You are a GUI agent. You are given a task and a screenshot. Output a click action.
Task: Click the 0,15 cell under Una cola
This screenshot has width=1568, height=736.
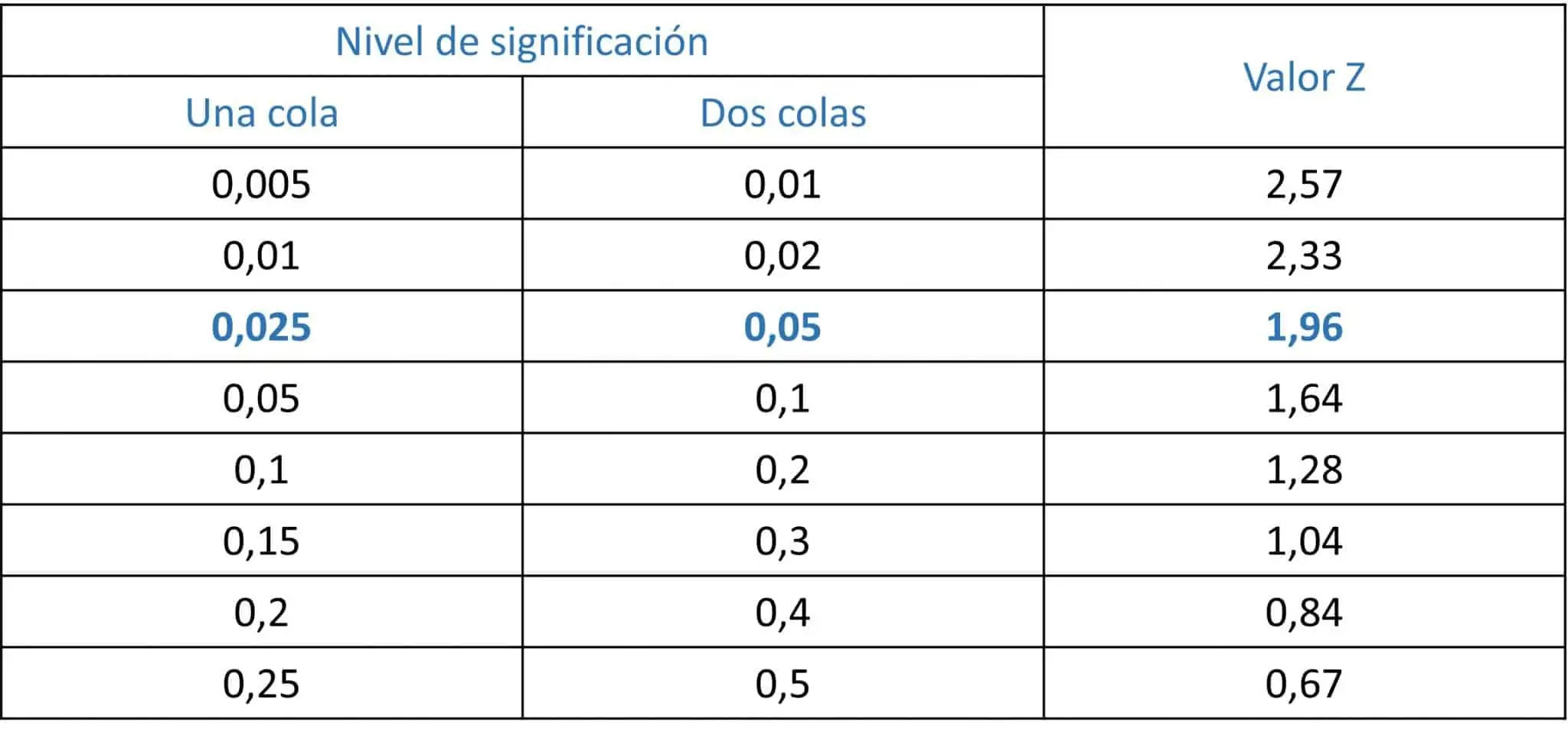(x=261, y=541)
